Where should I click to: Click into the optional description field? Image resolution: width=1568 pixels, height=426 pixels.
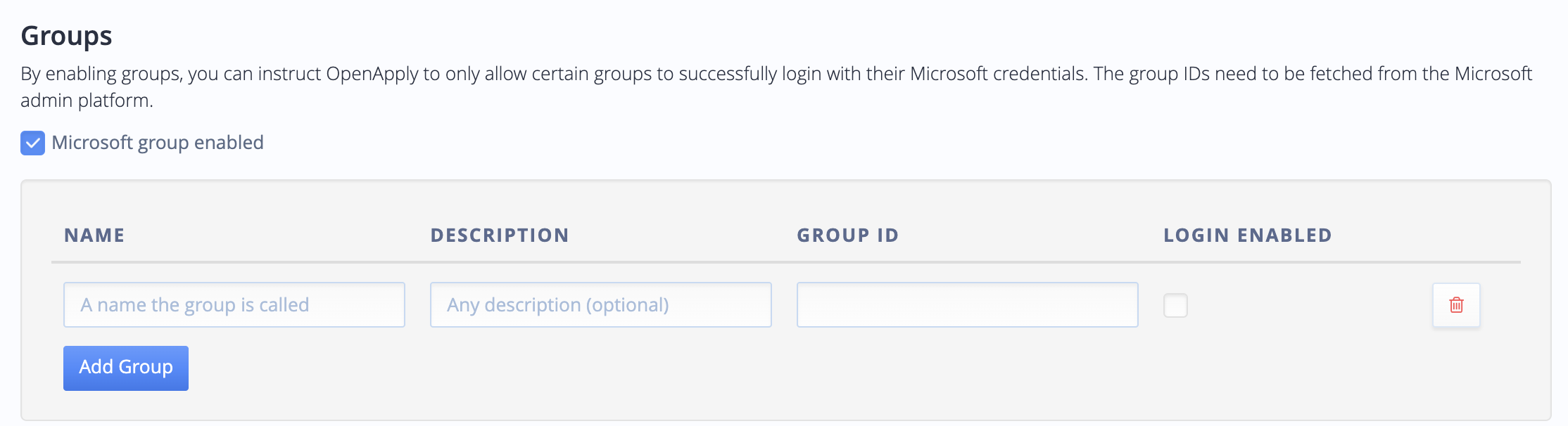pos(600,305)
